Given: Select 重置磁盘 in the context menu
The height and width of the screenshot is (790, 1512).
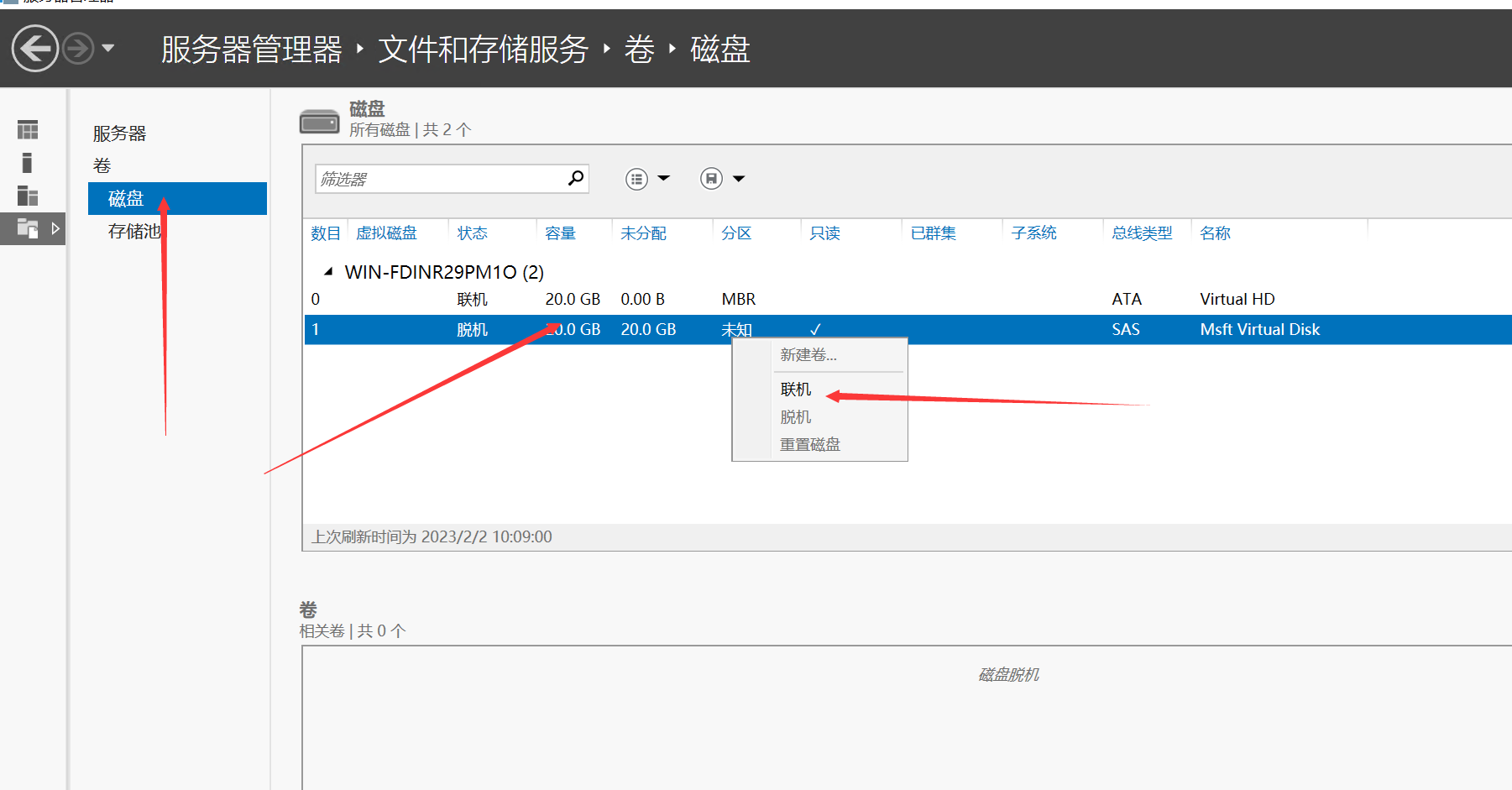Looking at the screenshot, I should 809,445.
